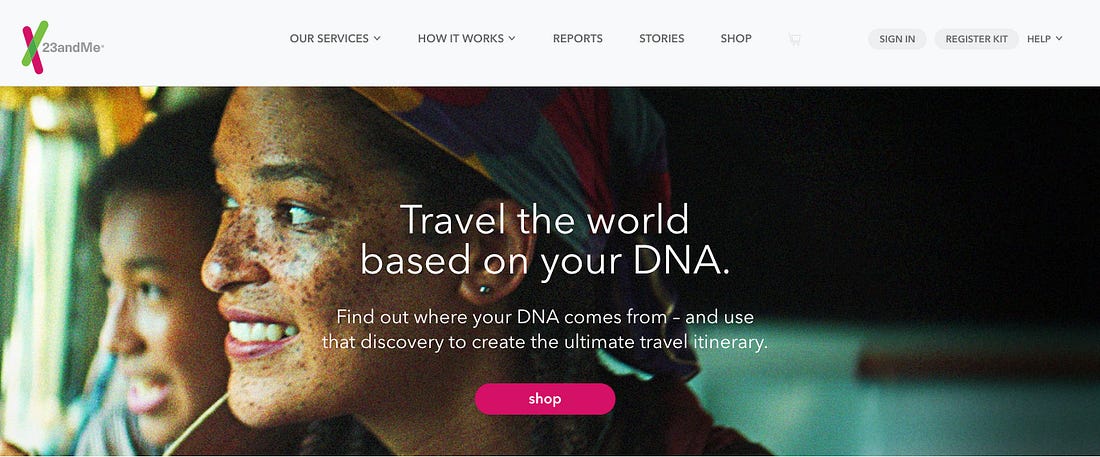
Task: Select Shop in the navigation bar
Action: (736, 39)
